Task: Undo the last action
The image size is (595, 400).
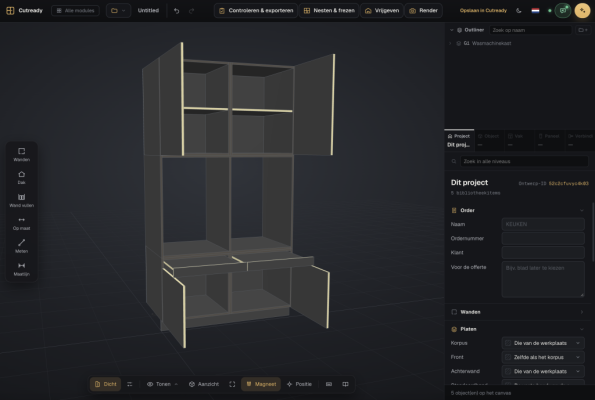Action: (176, 11)
